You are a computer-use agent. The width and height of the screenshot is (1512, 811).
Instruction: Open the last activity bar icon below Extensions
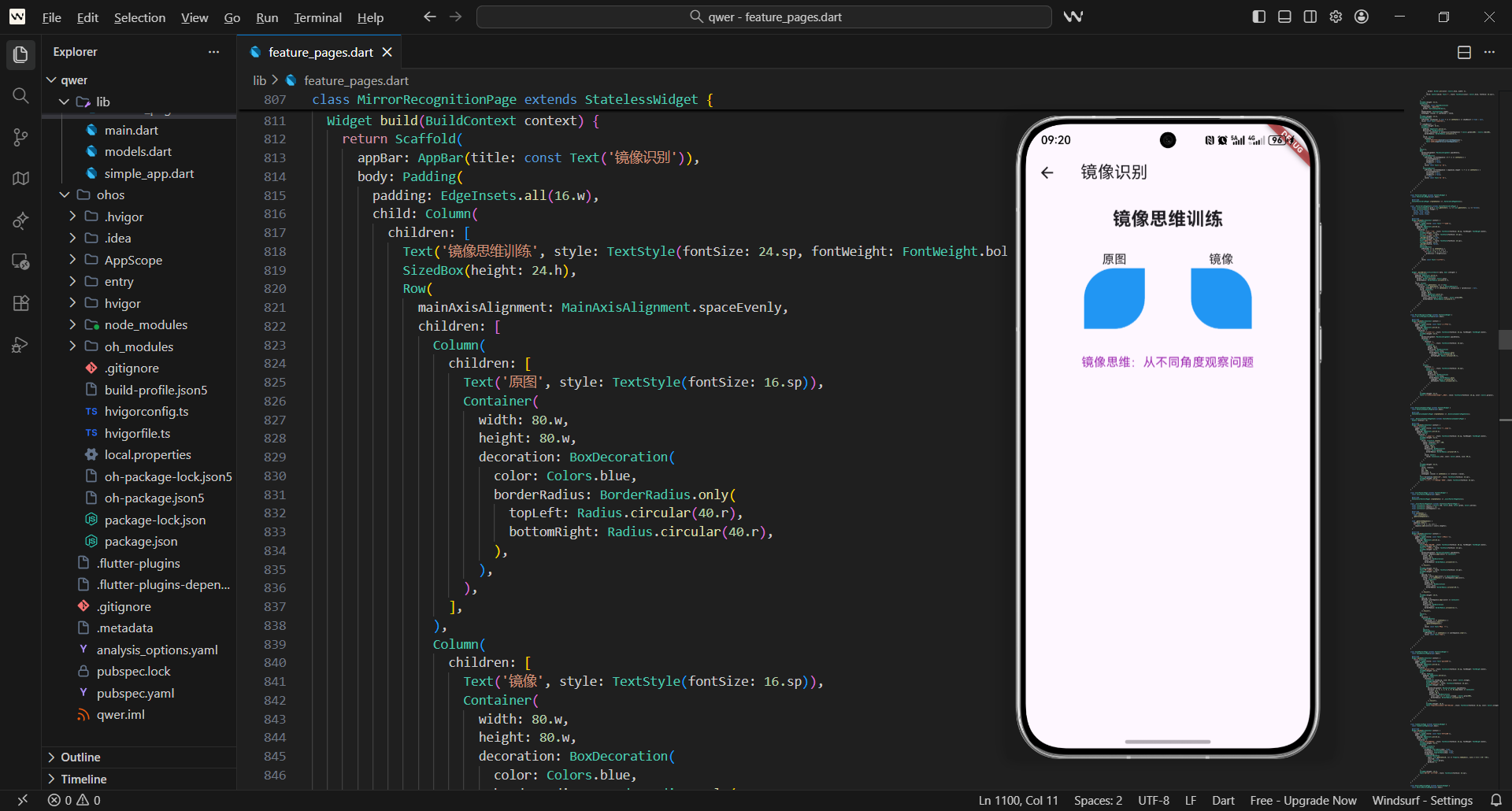[20, 345]
